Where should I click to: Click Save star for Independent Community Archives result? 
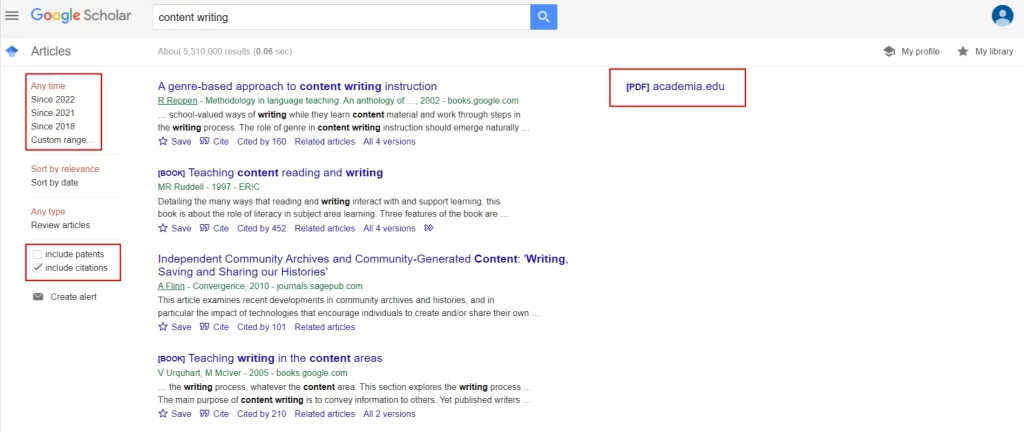(163, 327)
